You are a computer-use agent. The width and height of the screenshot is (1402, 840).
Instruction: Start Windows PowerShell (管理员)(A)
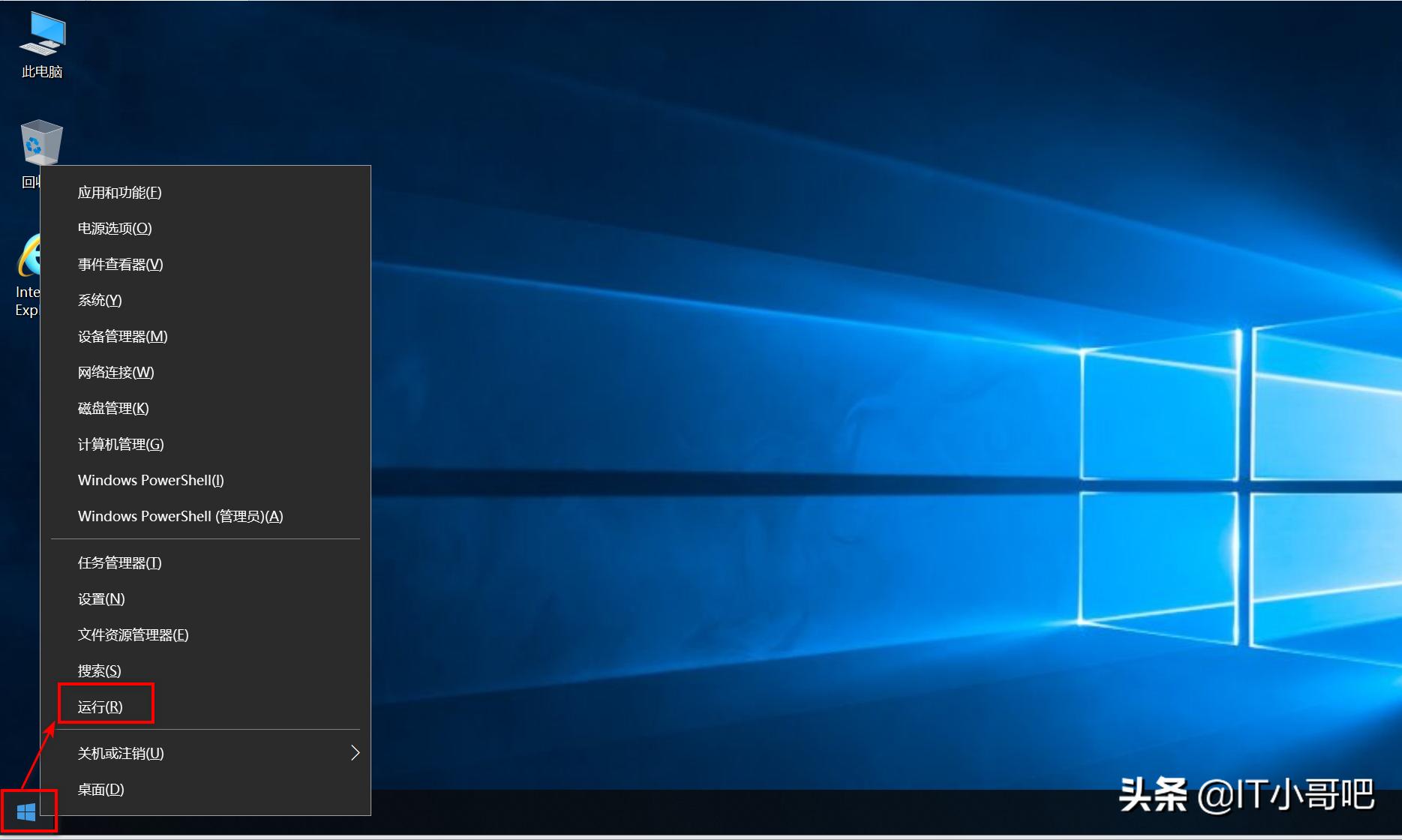206,517
